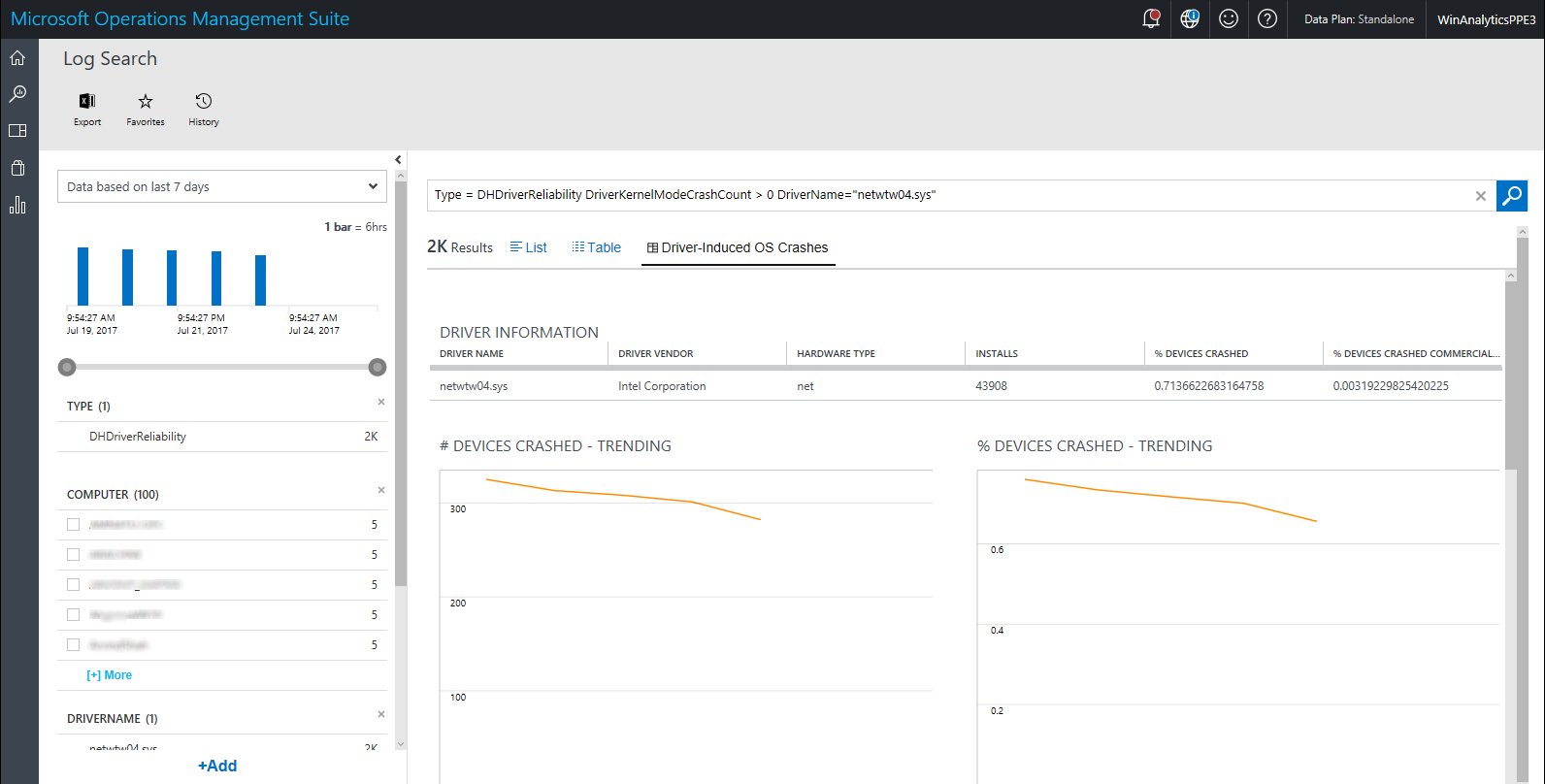Switch to the List view tab
This screenshot has width=1545, height=784.
pos(528,247)
